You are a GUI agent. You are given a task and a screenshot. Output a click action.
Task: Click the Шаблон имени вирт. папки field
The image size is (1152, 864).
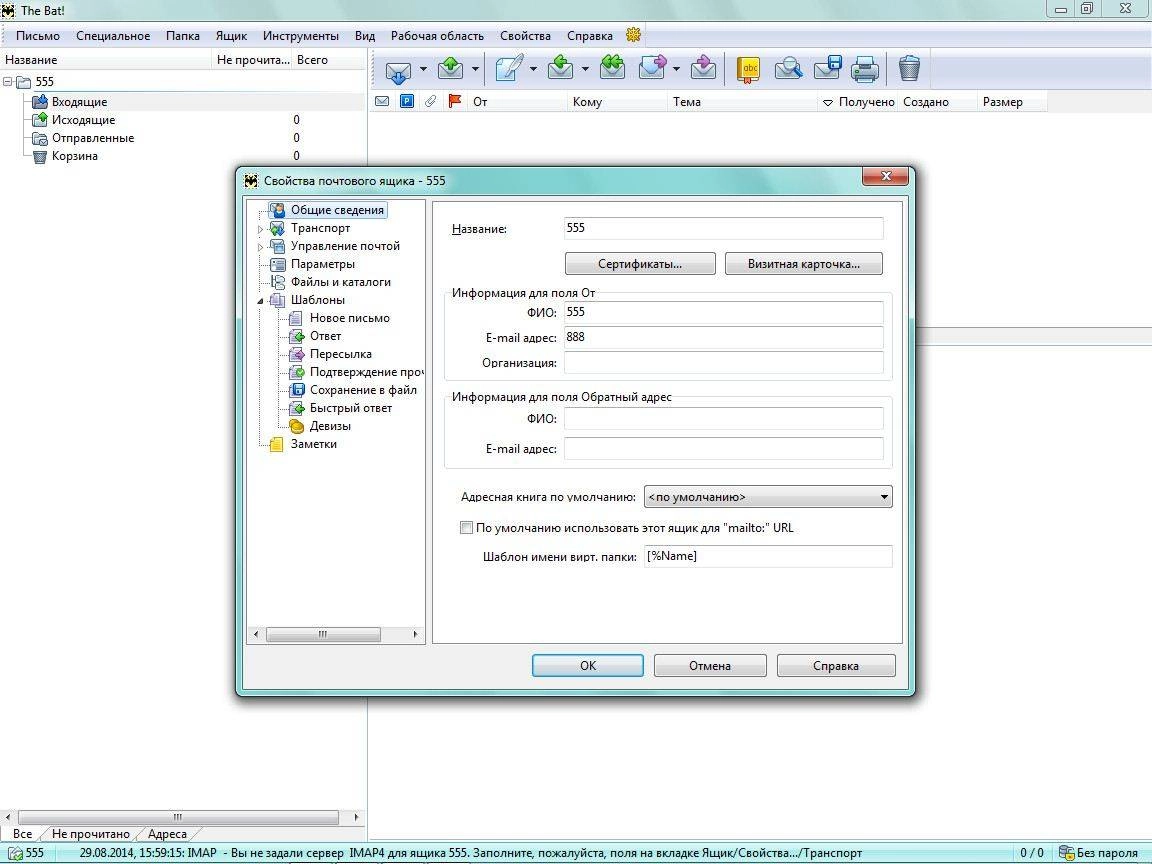[x=768, y=556]
